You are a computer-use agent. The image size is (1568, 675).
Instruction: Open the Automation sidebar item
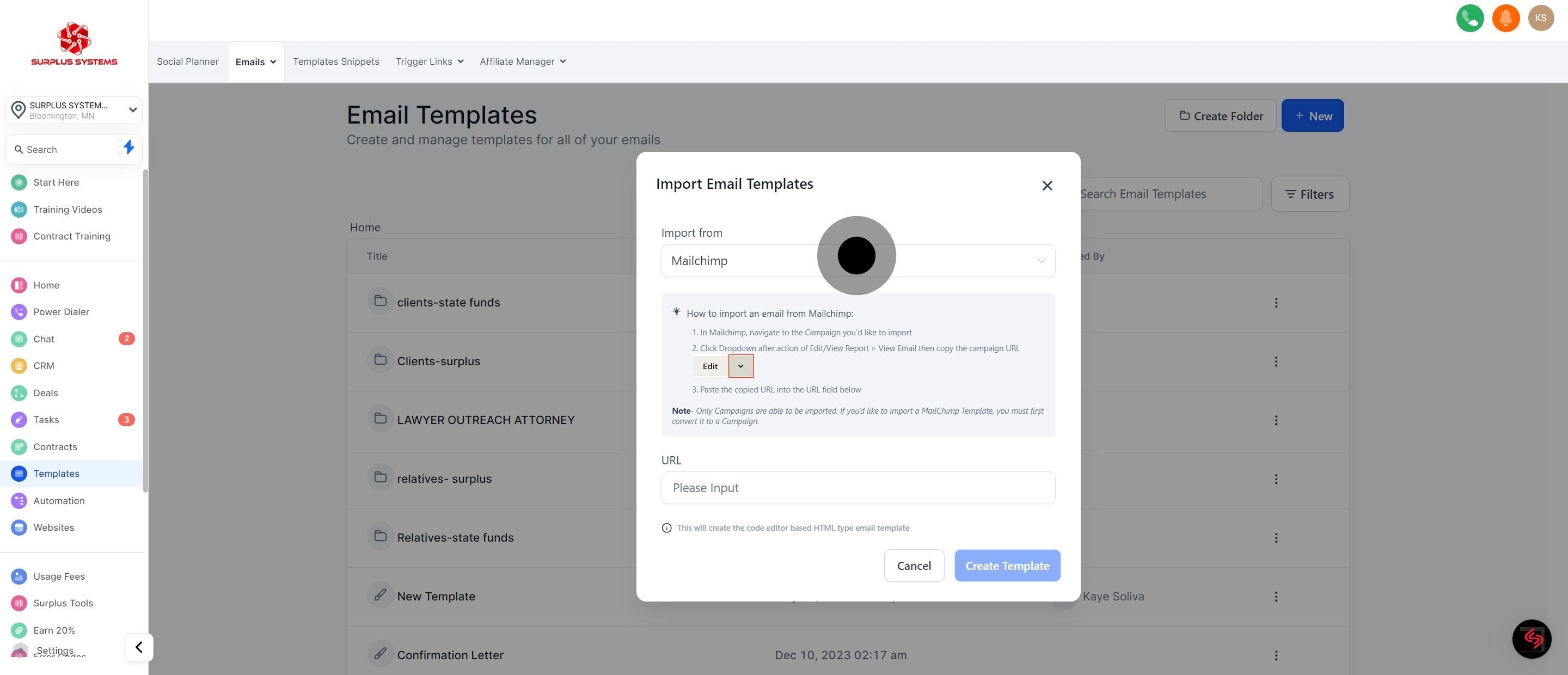(x=58, y=500)
